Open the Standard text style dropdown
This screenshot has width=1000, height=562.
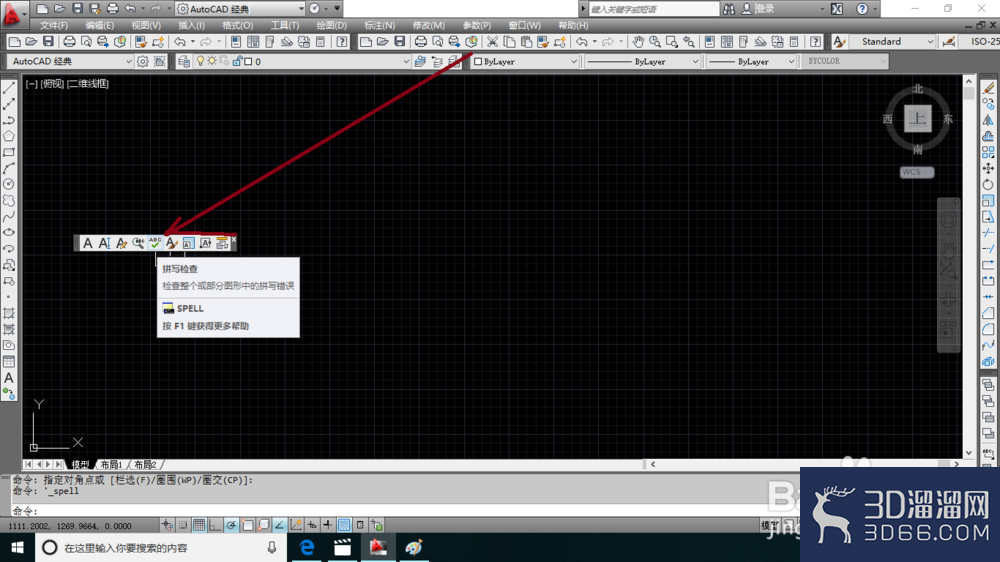930,42
